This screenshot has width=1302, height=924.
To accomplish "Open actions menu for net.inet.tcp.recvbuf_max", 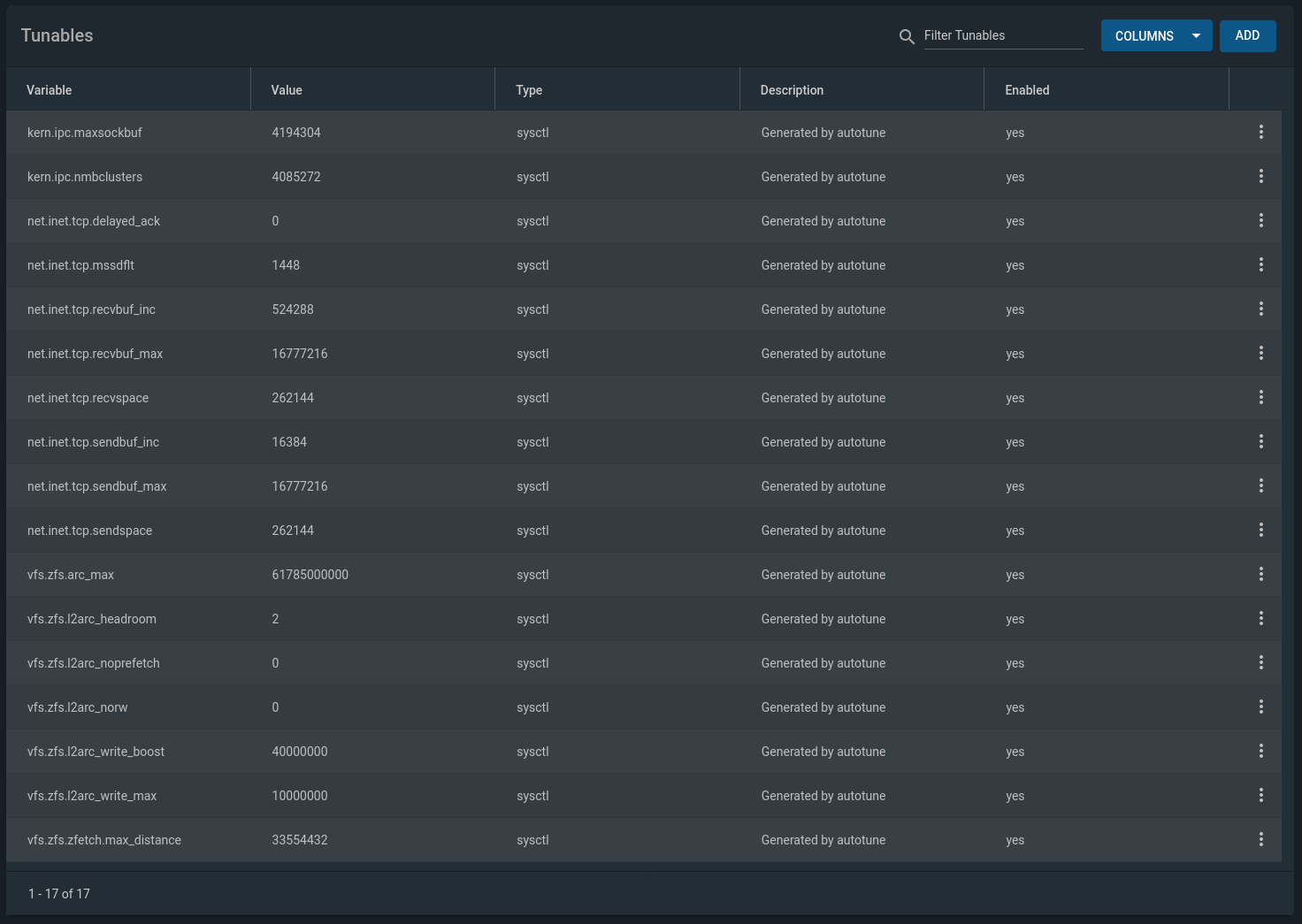I will point(1260,354).
